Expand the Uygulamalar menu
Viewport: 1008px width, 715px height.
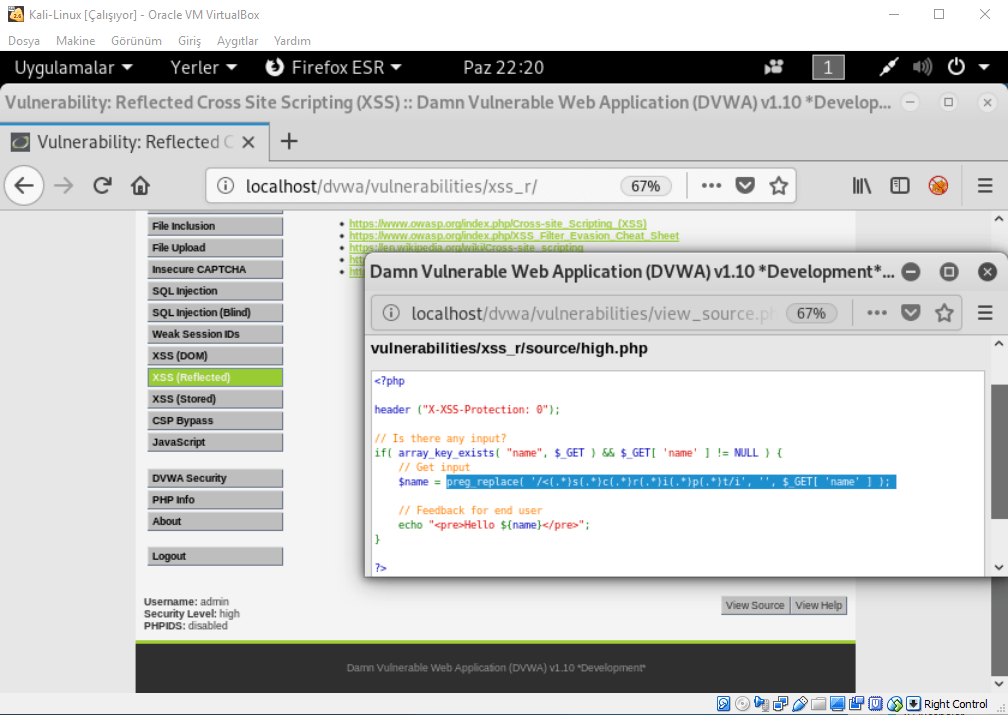pyautogui.click(x=73, y=68)
